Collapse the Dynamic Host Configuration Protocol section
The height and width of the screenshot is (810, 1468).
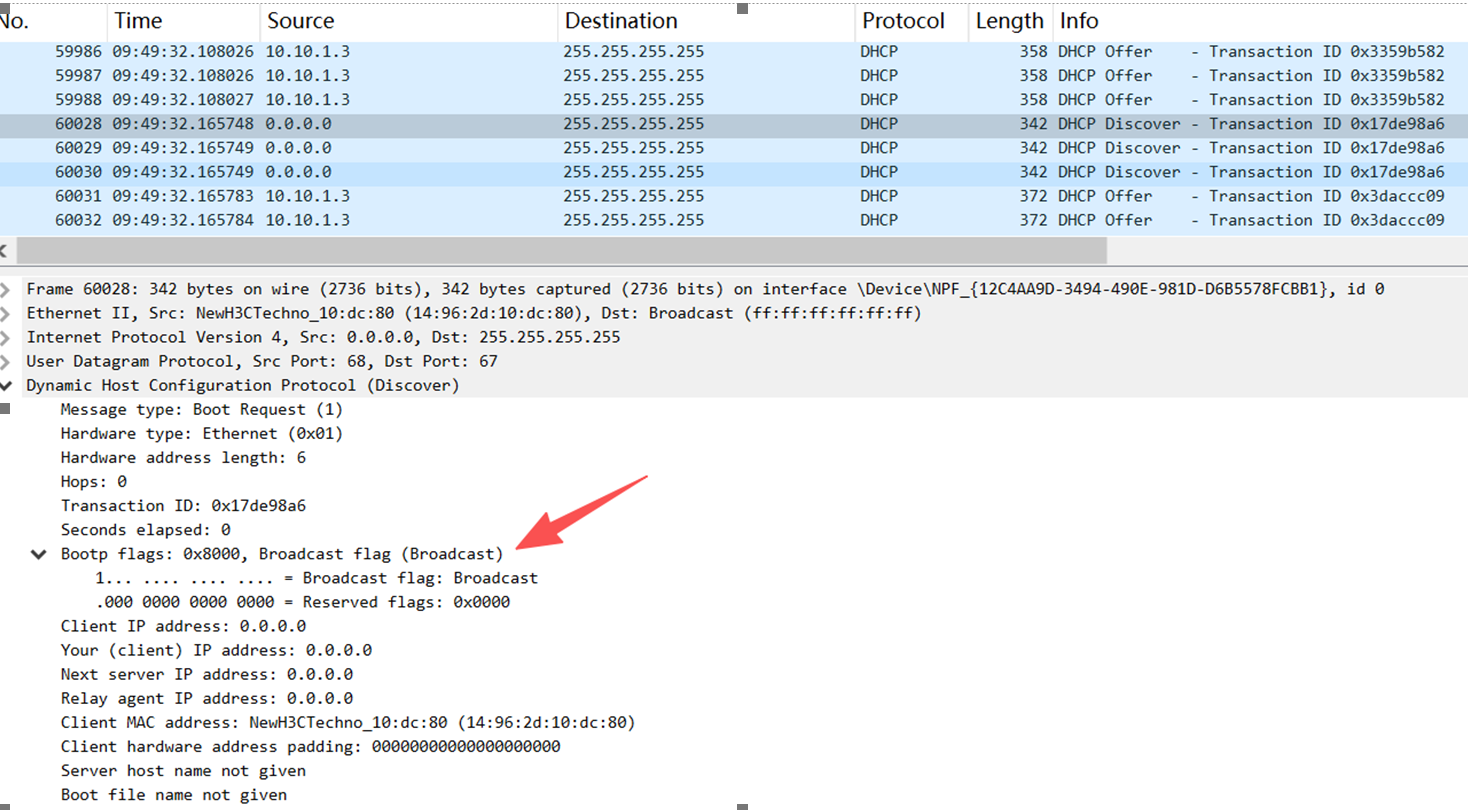coord(6,386)
